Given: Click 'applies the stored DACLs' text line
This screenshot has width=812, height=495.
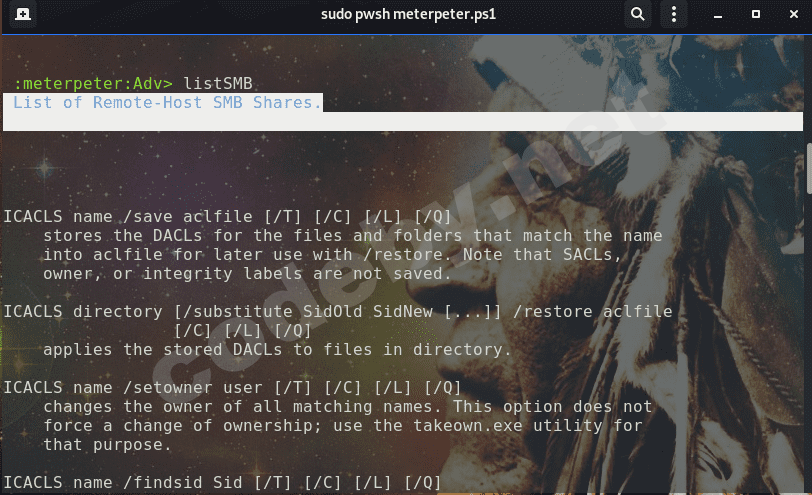Looking at the screenshot, I should tap(277, 350).
